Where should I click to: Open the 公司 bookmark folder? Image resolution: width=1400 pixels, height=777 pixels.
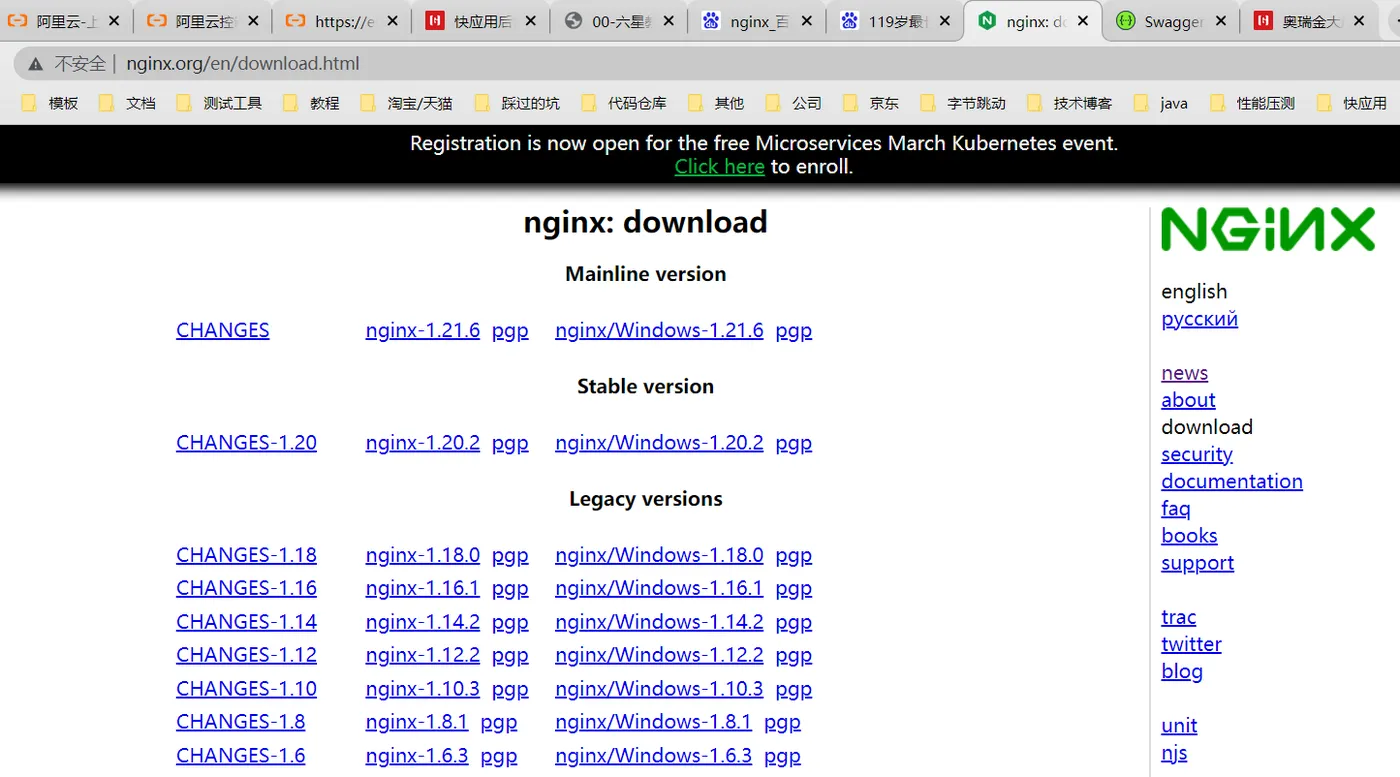[x=793, y=103]
